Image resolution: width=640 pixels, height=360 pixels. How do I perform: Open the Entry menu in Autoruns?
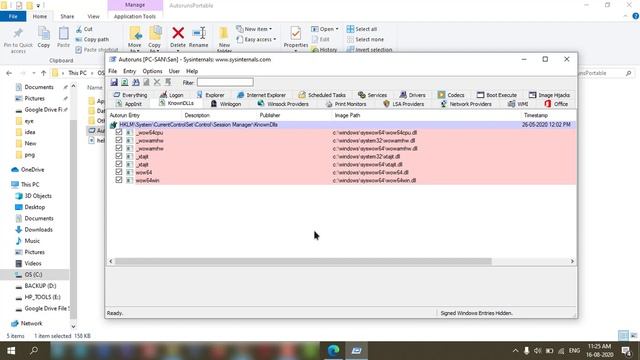point(129,71)
